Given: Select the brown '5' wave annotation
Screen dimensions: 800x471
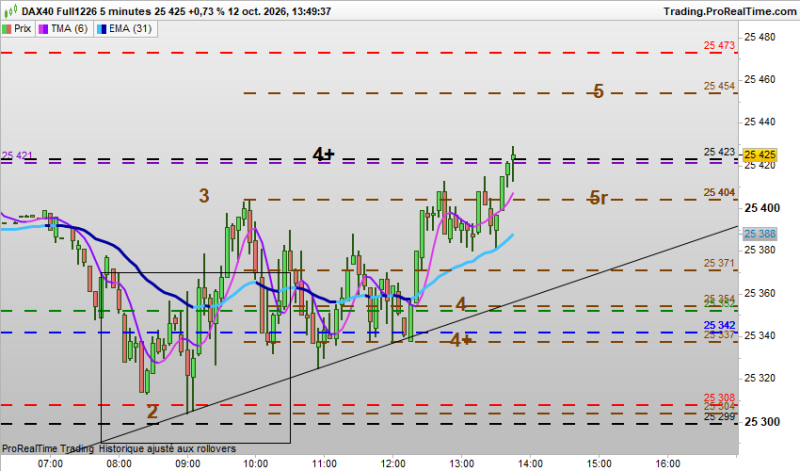Looking at the screenshot, I should click(598, 91).
